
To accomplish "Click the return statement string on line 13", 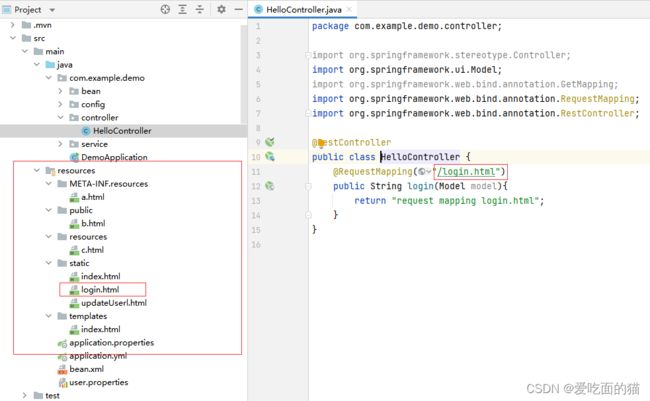I will coord(465,201).
